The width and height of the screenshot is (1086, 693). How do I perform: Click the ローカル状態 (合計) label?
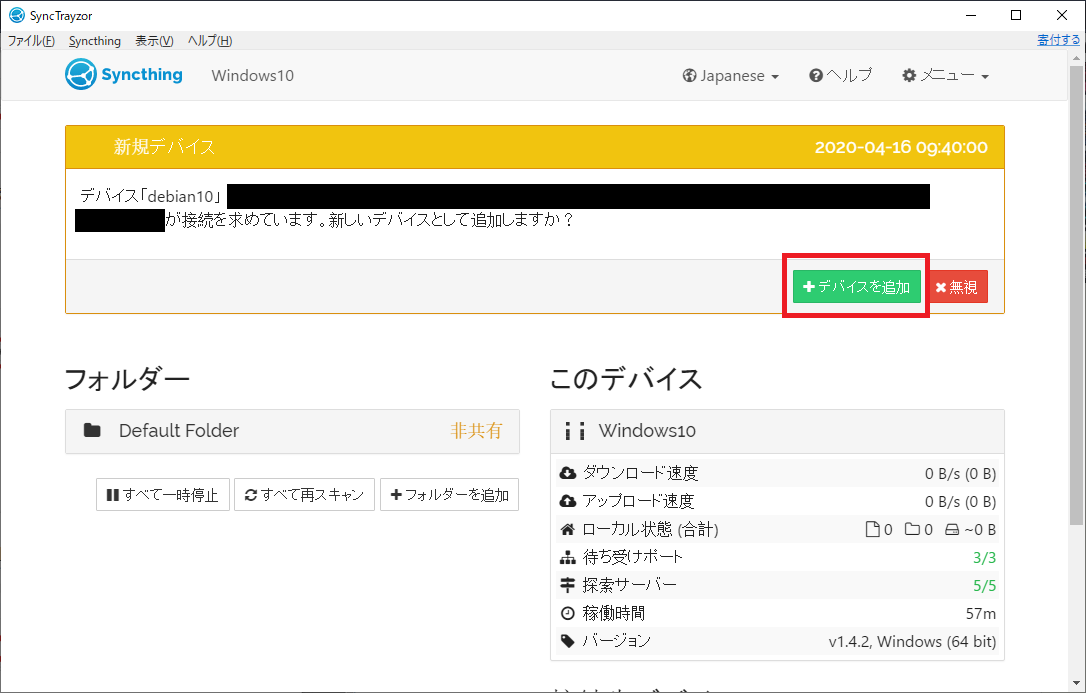click(650, 530)
